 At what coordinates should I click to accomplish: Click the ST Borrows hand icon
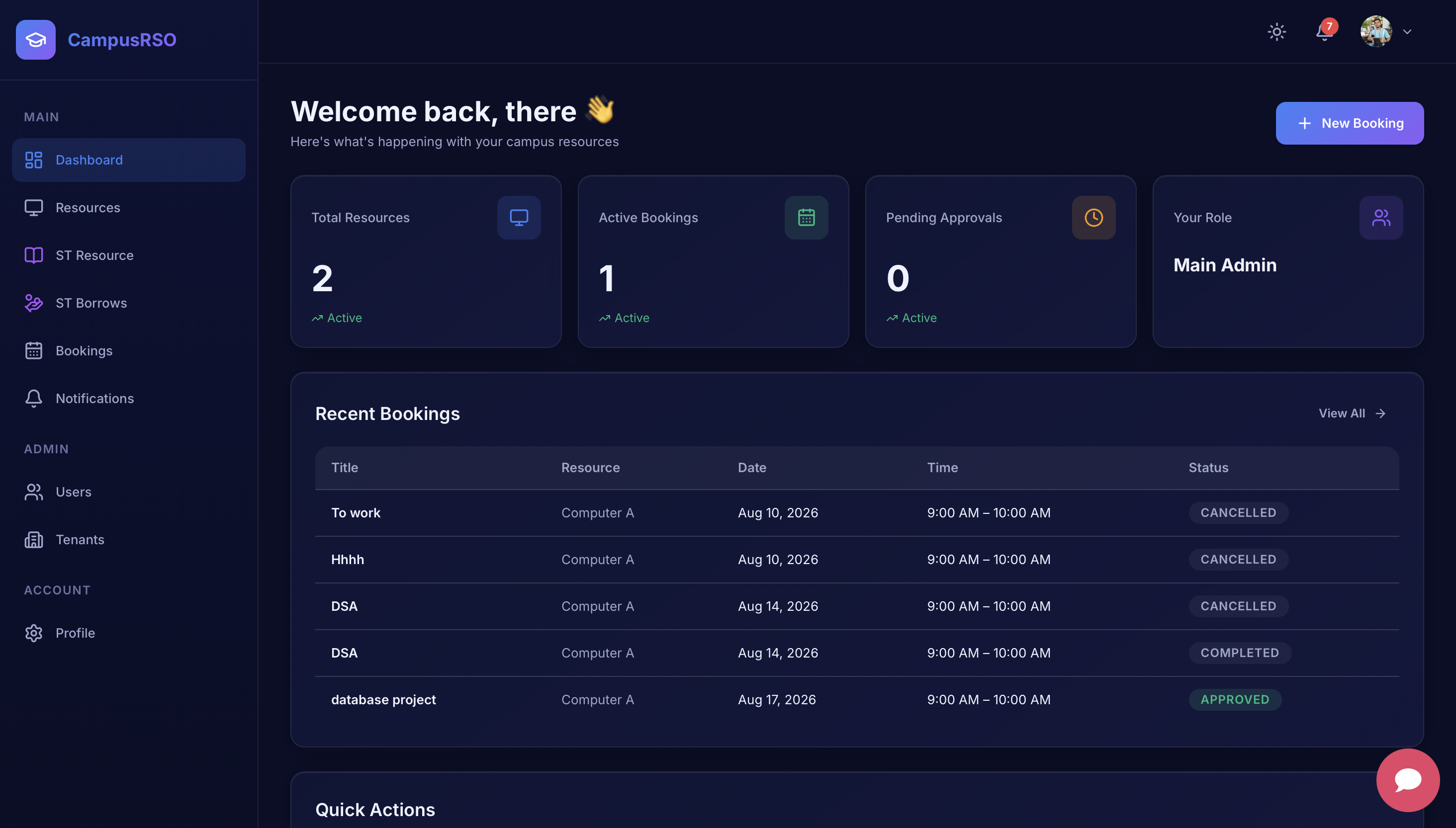coord(34,303)
